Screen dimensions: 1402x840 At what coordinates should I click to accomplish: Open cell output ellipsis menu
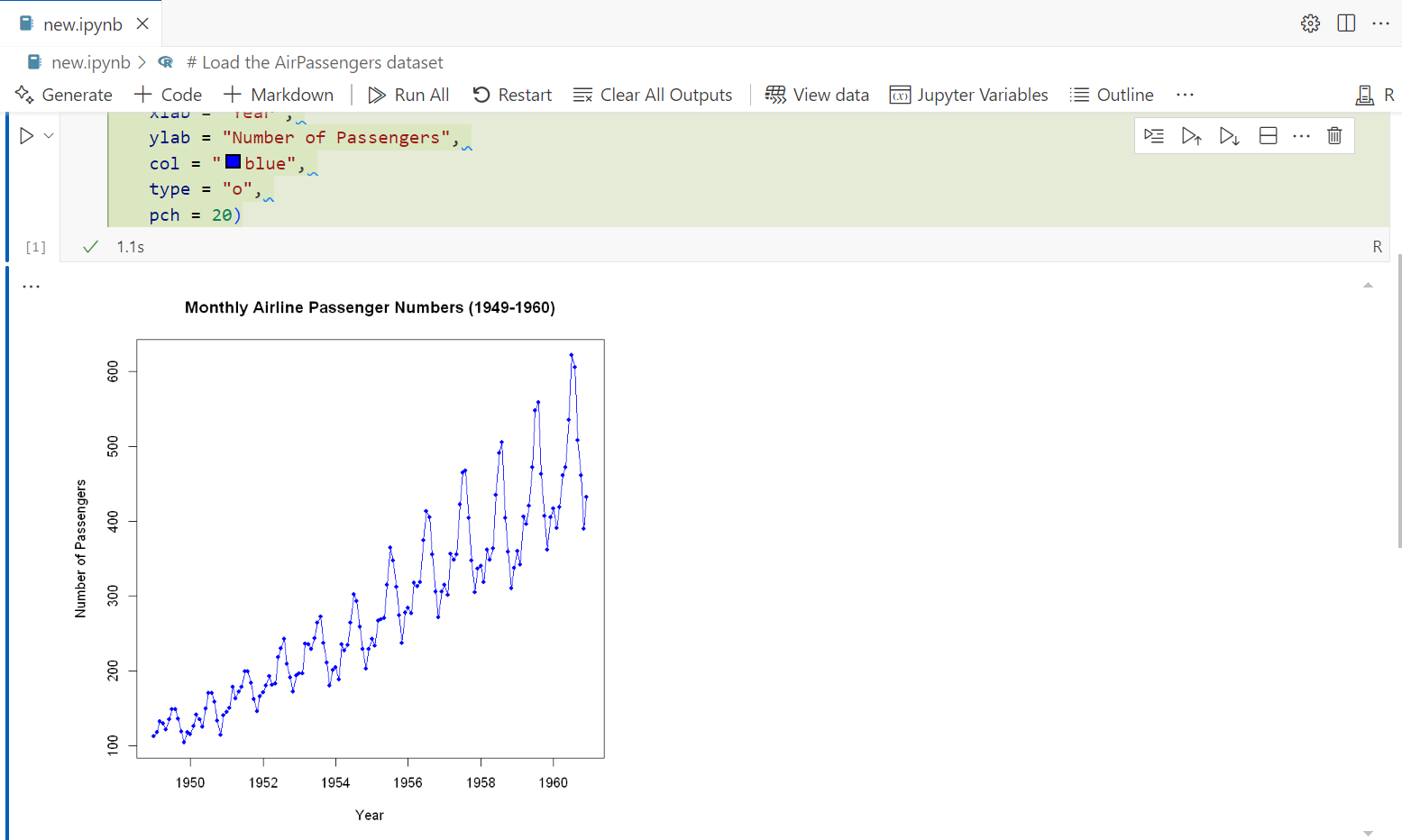point(32,287)
